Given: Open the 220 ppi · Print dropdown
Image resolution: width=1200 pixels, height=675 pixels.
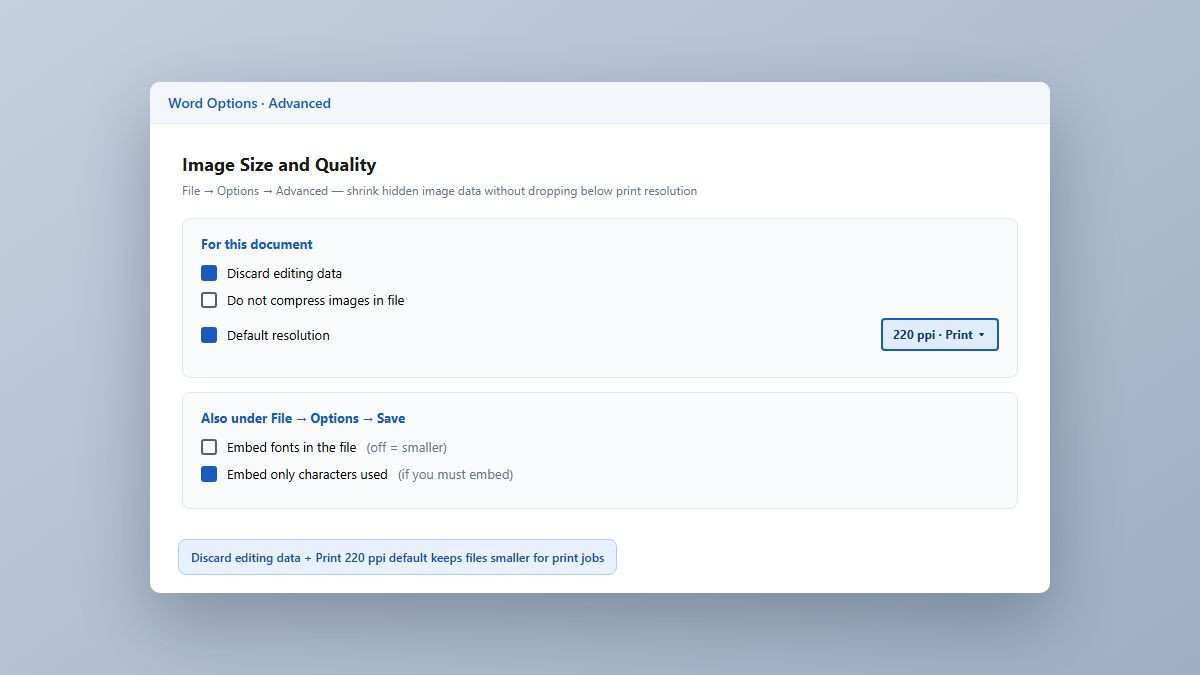Looking at the screenshot, I should coord(940,335).
